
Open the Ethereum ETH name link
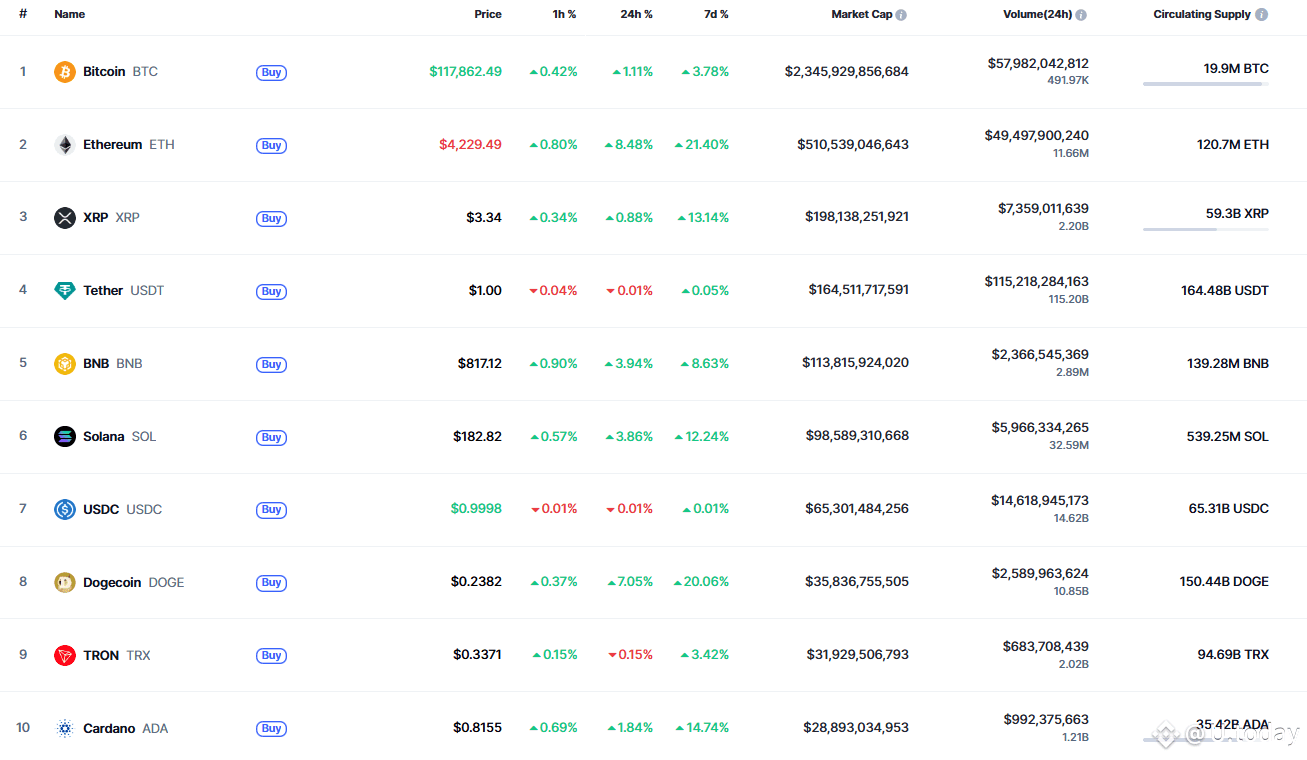pyautogui.click(x=129, y=145)
